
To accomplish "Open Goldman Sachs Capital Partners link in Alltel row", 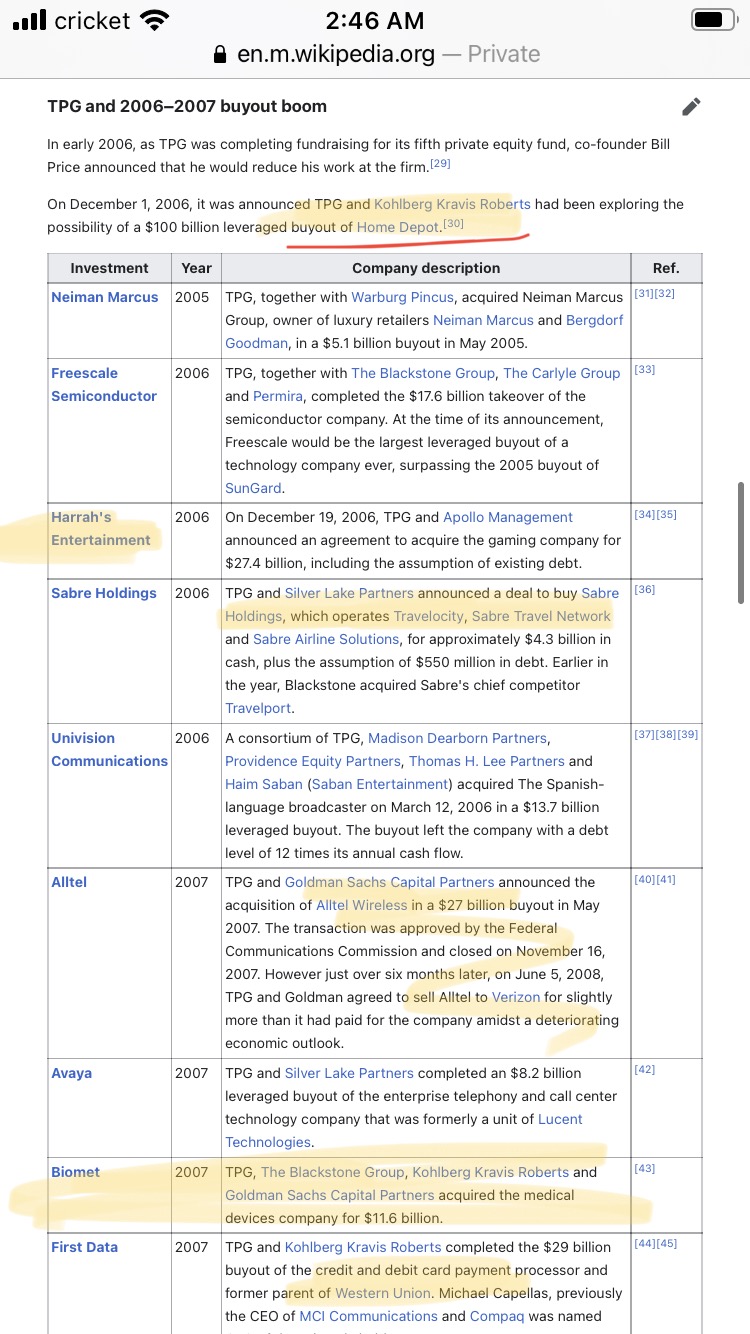I will [390, 882].
